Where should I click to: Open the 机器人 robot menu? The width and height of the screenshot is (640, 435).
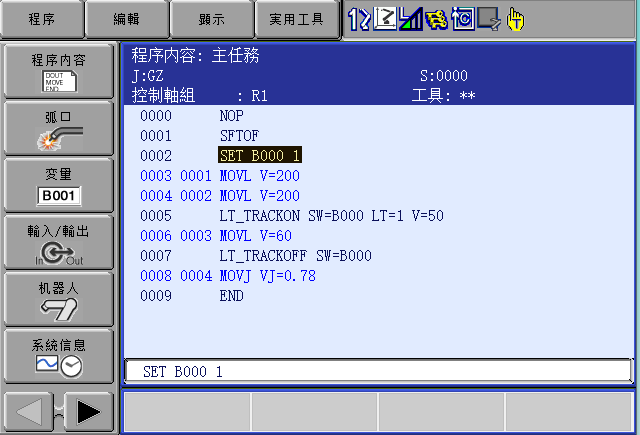click(58, 299)
